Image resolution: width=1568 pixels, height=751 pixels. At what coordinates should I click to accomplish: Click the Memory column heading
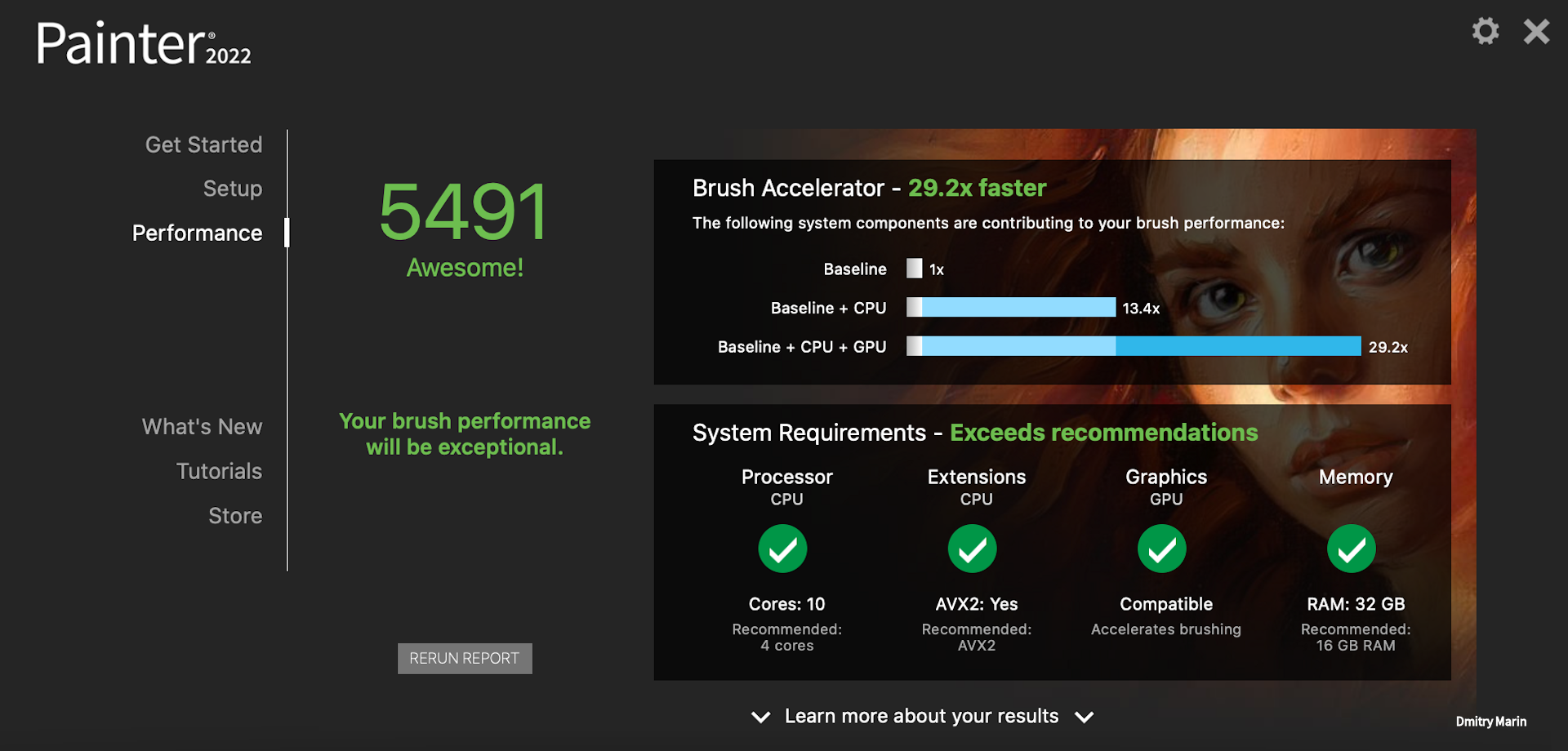[1356, 477]
